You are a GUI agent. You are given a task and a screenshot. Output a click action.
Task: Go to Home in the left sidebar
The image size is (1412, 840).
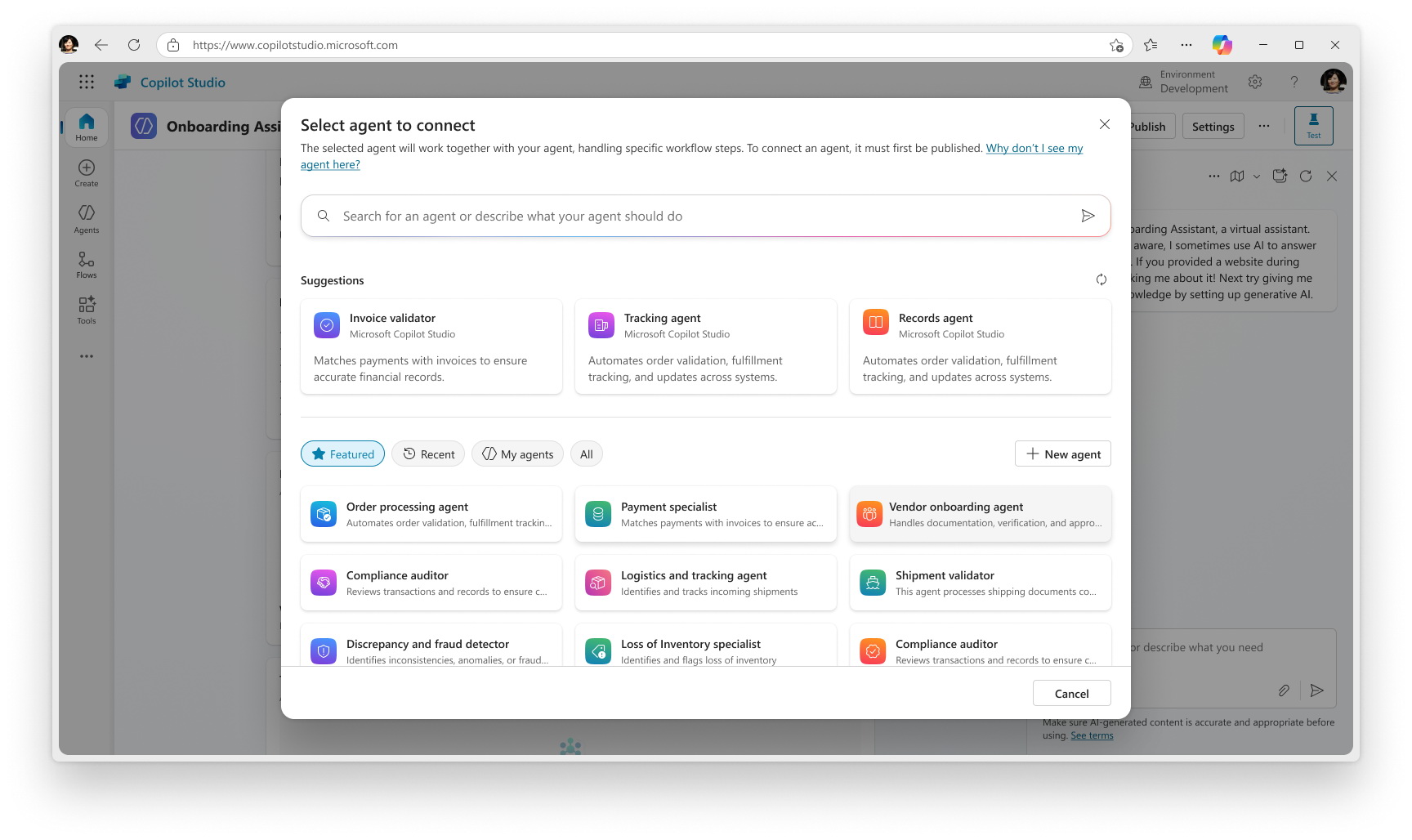(x=87, y=127)
